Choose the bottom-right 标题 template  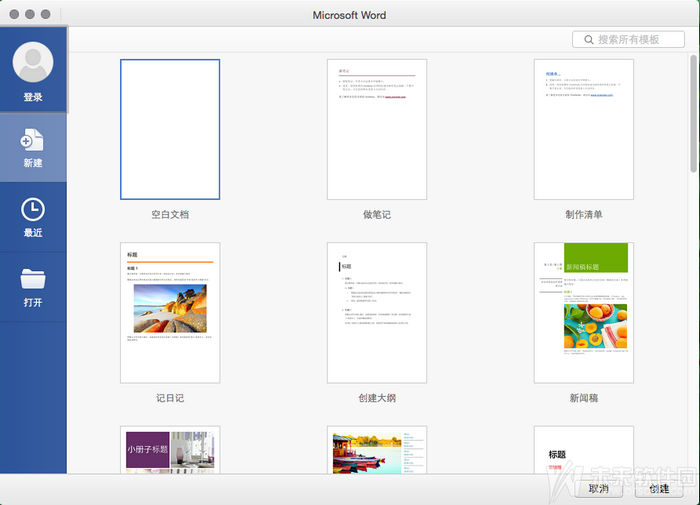pyautogui.click(x=583, y=450)
